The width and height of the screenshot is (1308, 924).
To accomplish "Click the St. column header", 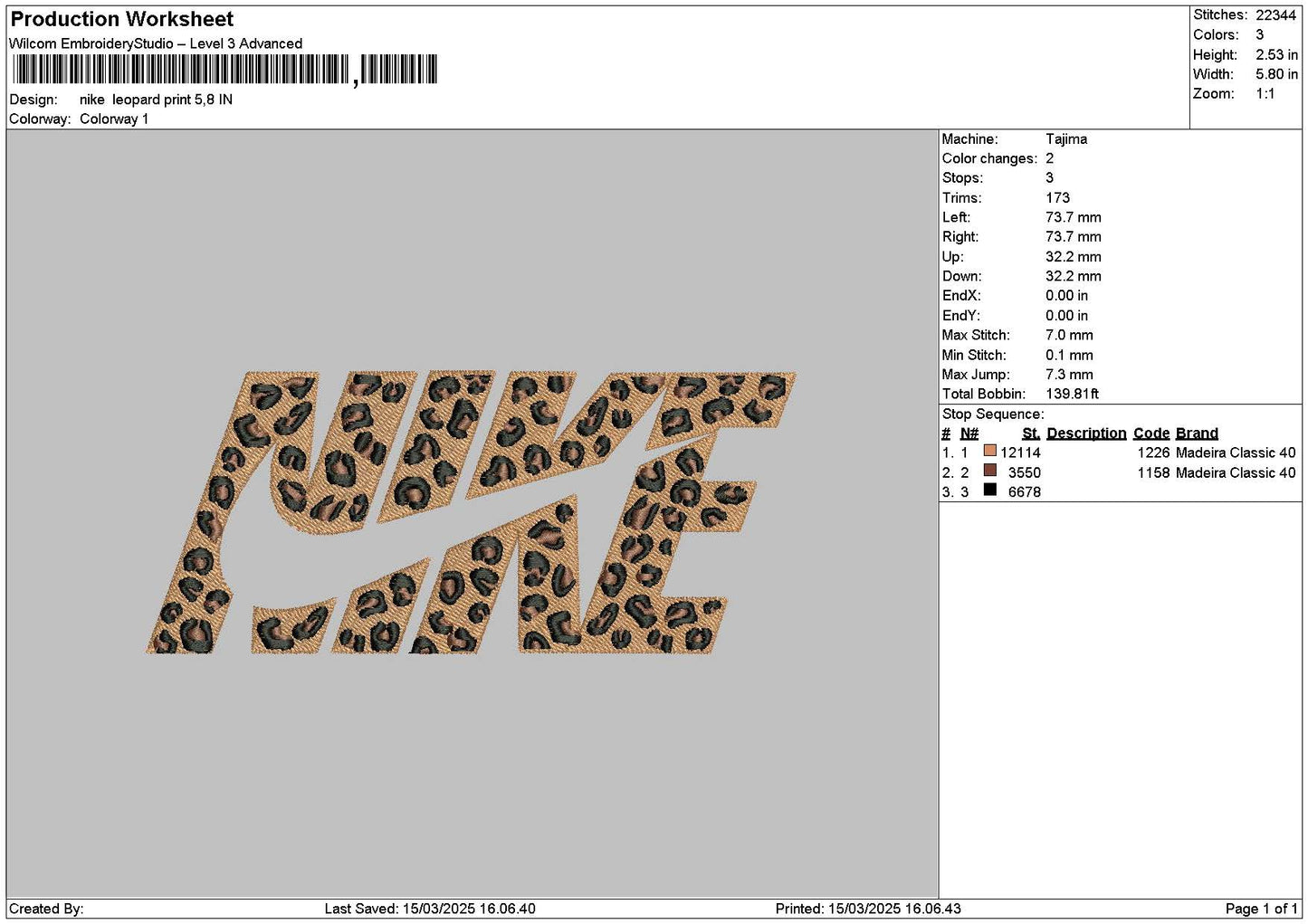I will pos(1031,433).
